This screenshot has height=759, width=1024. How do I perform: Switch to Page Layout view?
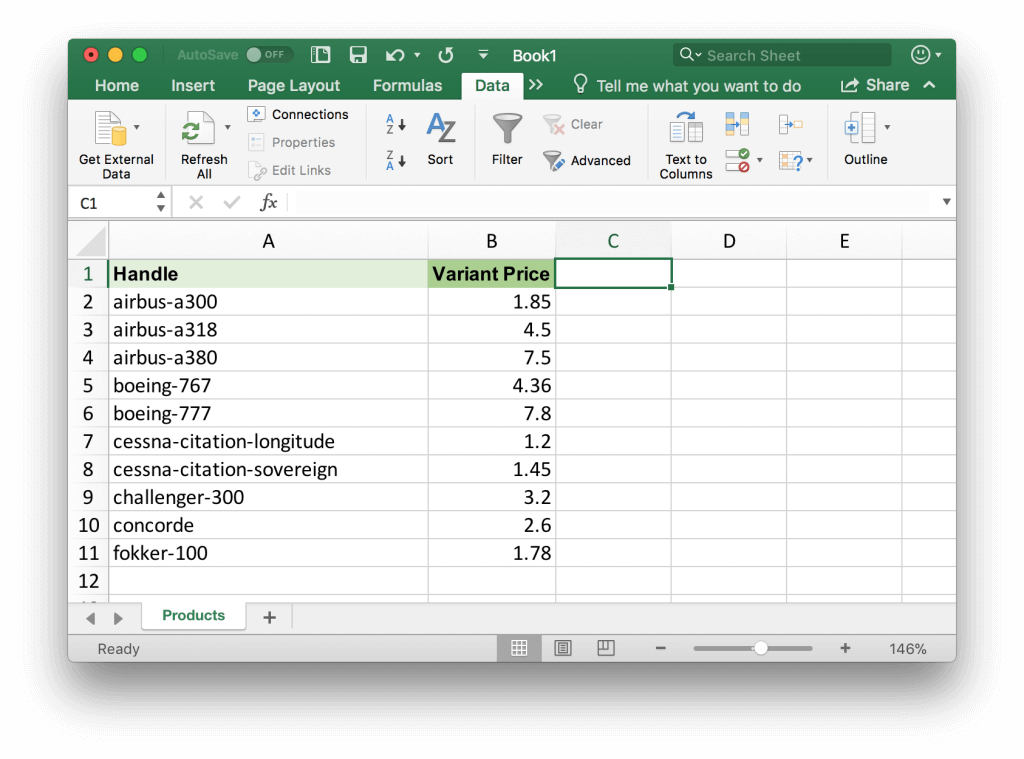click(563, 649)
